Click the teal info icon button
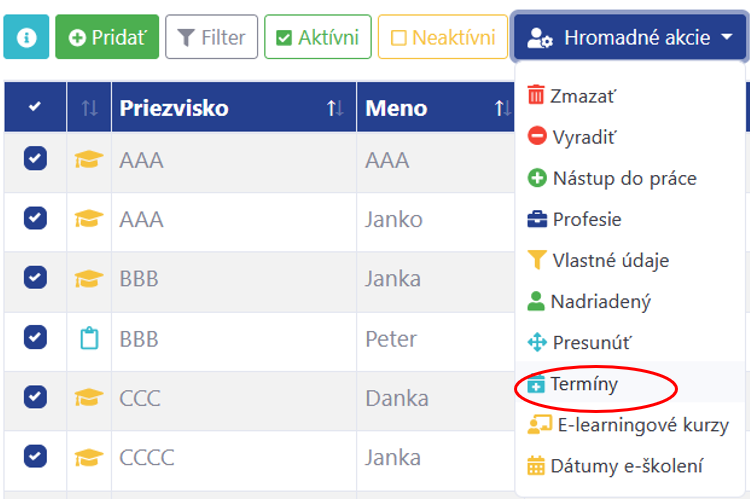The height and width of the screenshot is (500, 750). (26, 37)
